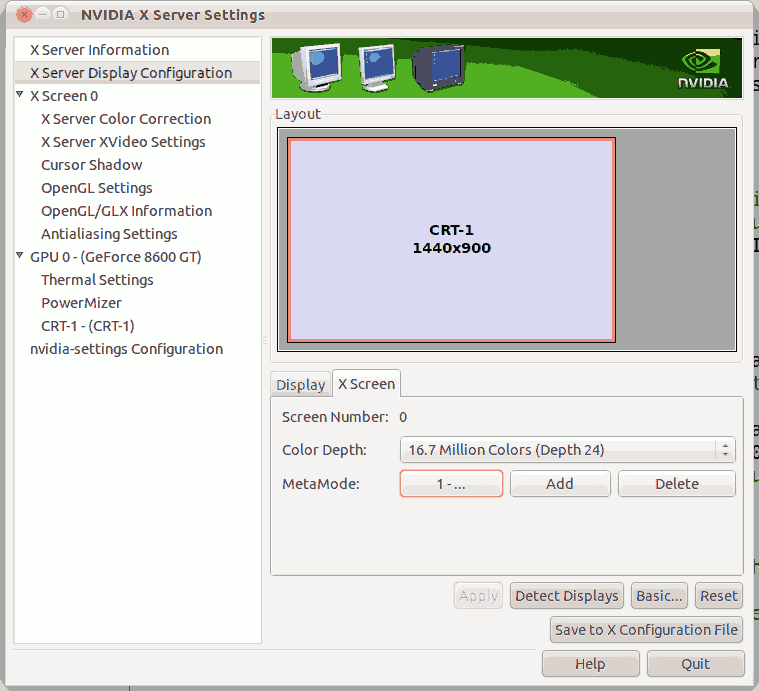759x691 pixels.
Task: Reset the display configuration
Action: pos(719,596)
